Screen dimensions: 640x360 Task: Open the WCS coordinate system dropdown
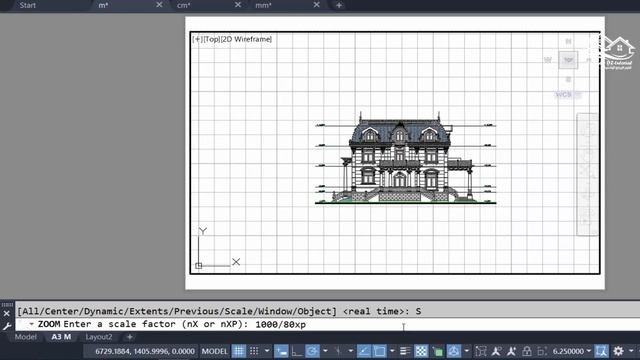(x=567, y=95)
